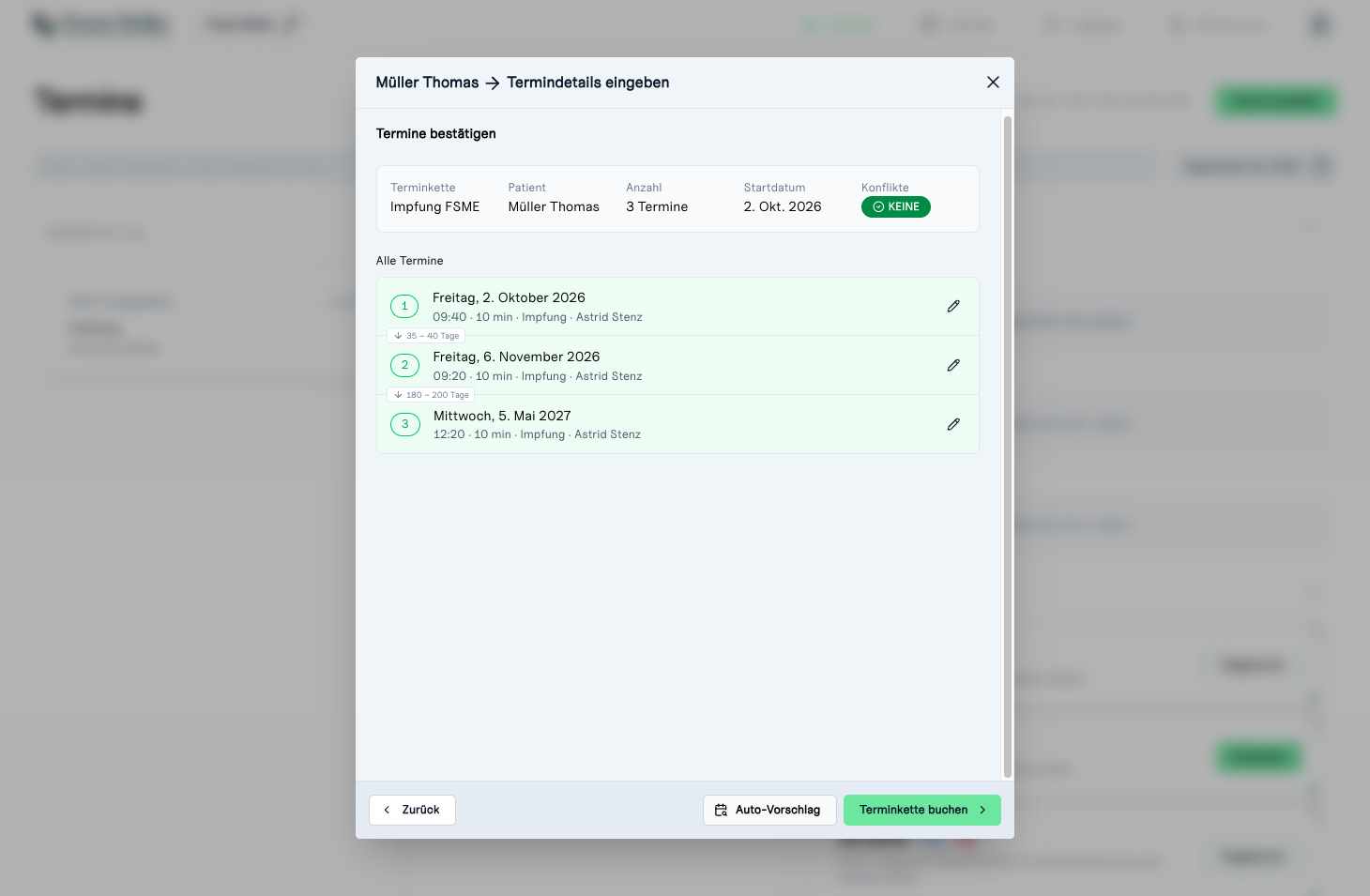This screenshot has height=896, width=1370.
Task: Click the 12:20 appointment details line
Action: (x=537, y=434)
